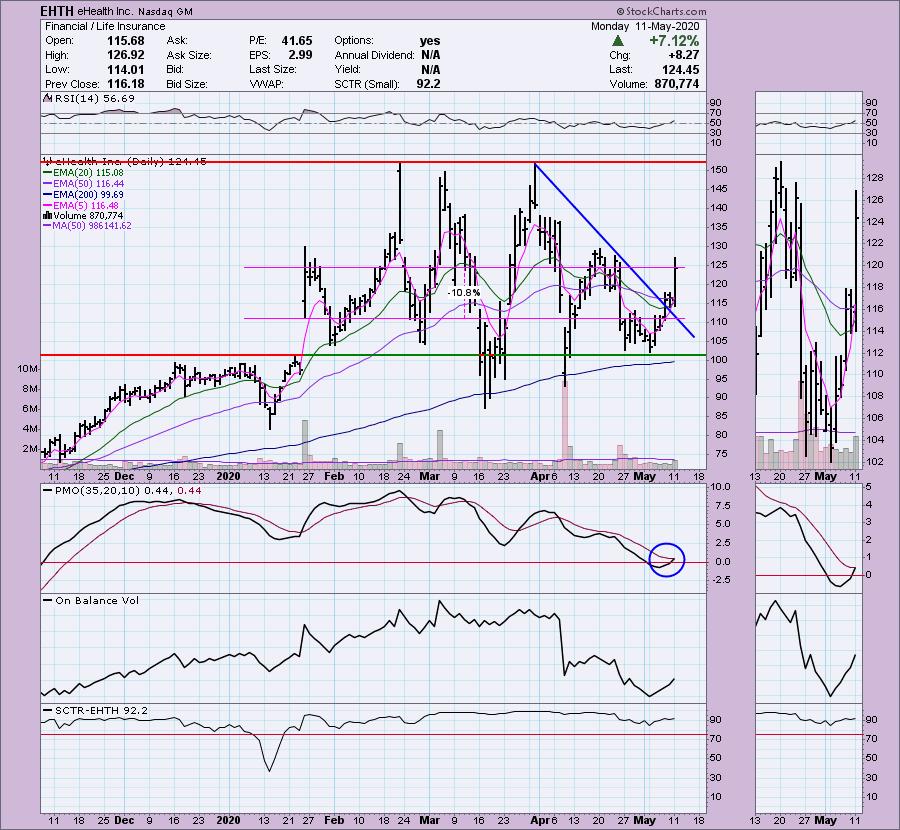Click the Prev Close value 116.18

coord(126,84)
